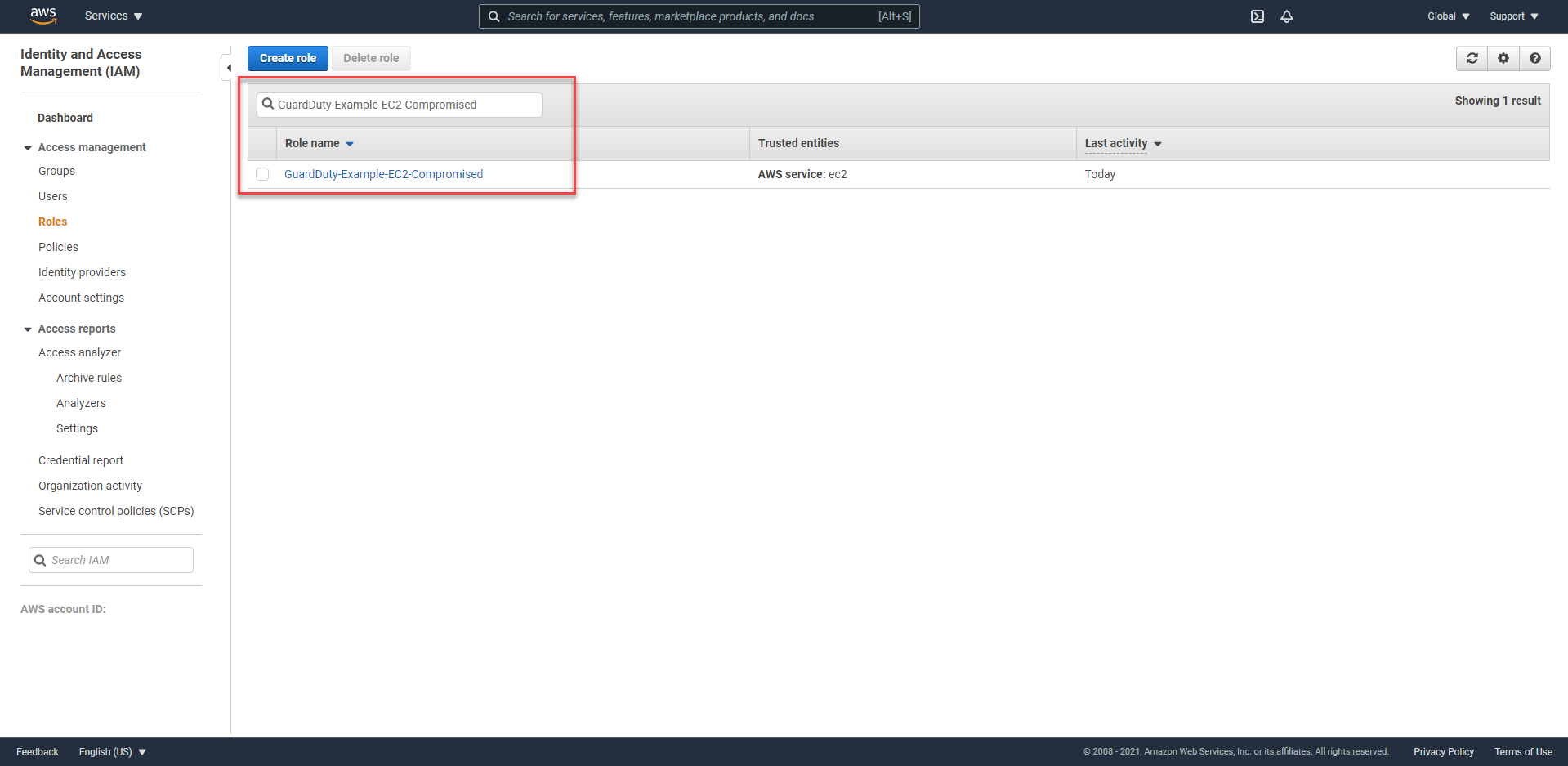Focus the Search IAM field

(111, 560)
